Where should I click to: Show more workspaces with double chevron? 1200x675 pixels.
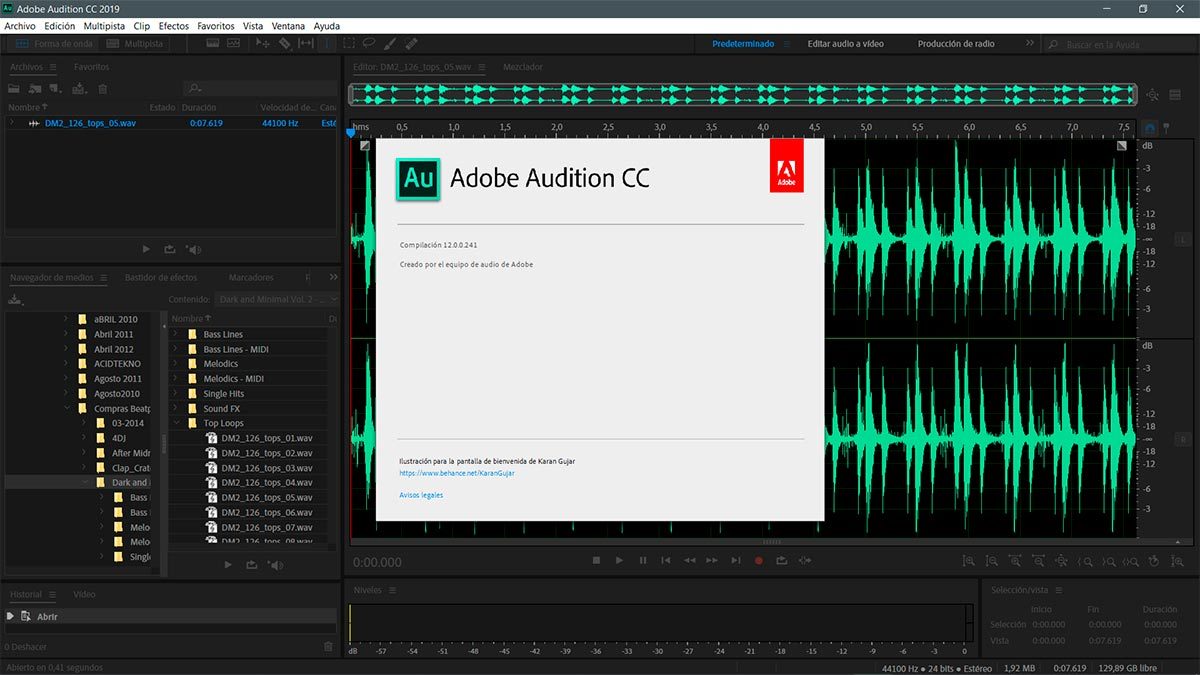(x=1030, y=44)
